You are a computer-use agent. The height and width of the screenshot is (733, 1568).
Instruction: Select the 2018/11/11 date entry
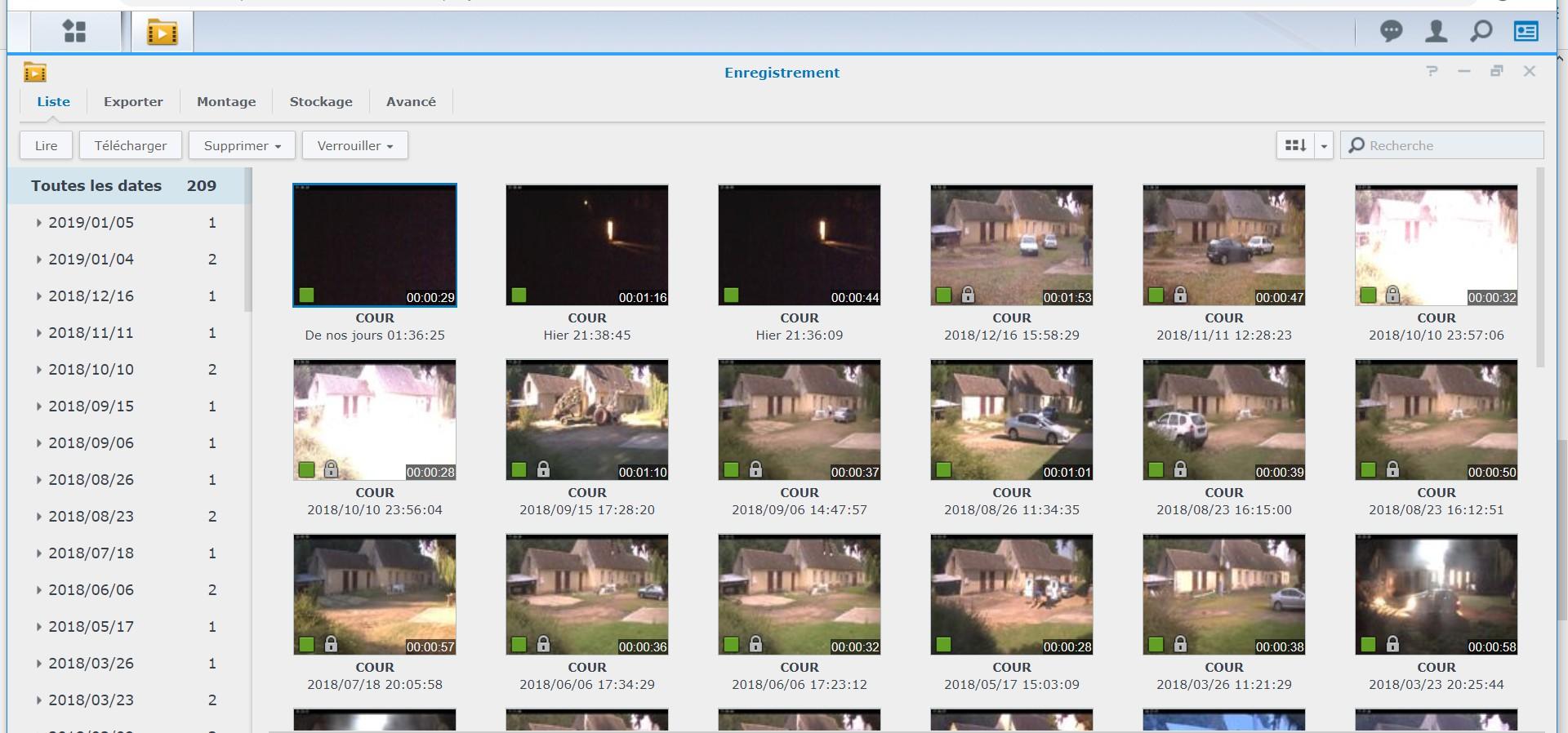tap(124, 333)
